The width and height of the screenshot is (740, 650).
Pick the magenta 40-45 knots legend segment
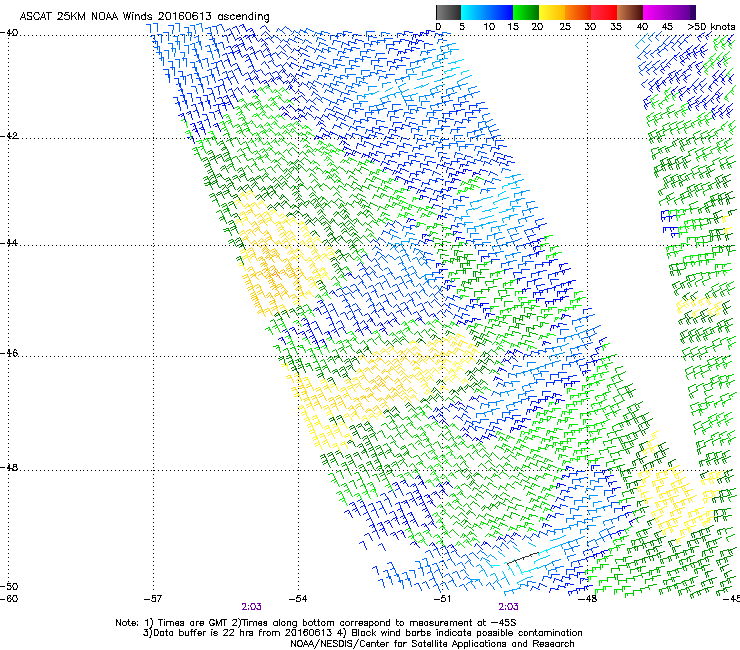pyautogui.click(x=656, y=12)
